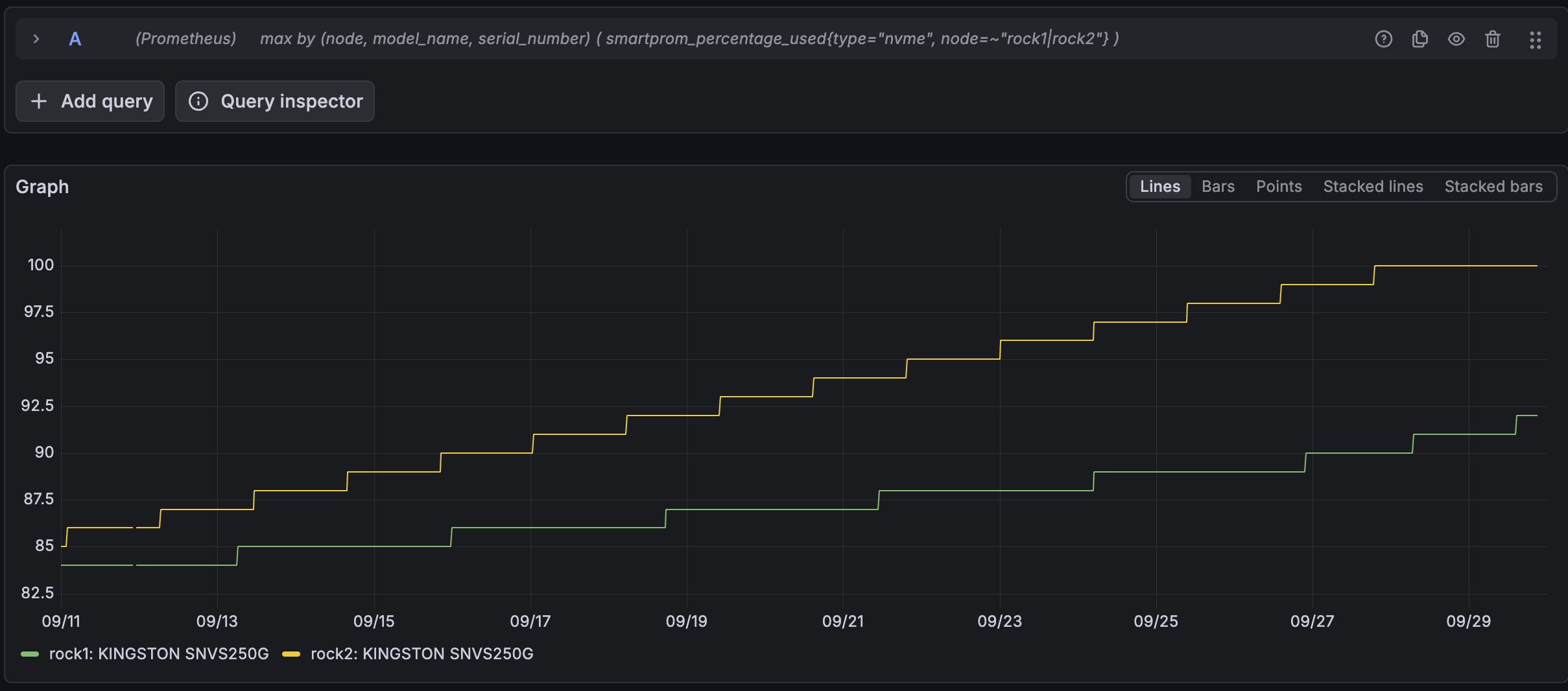Duplicate query A with copy icon
Viewport: 1568px width, 691px height.
pyautogui.click(x=1420, y=40)
